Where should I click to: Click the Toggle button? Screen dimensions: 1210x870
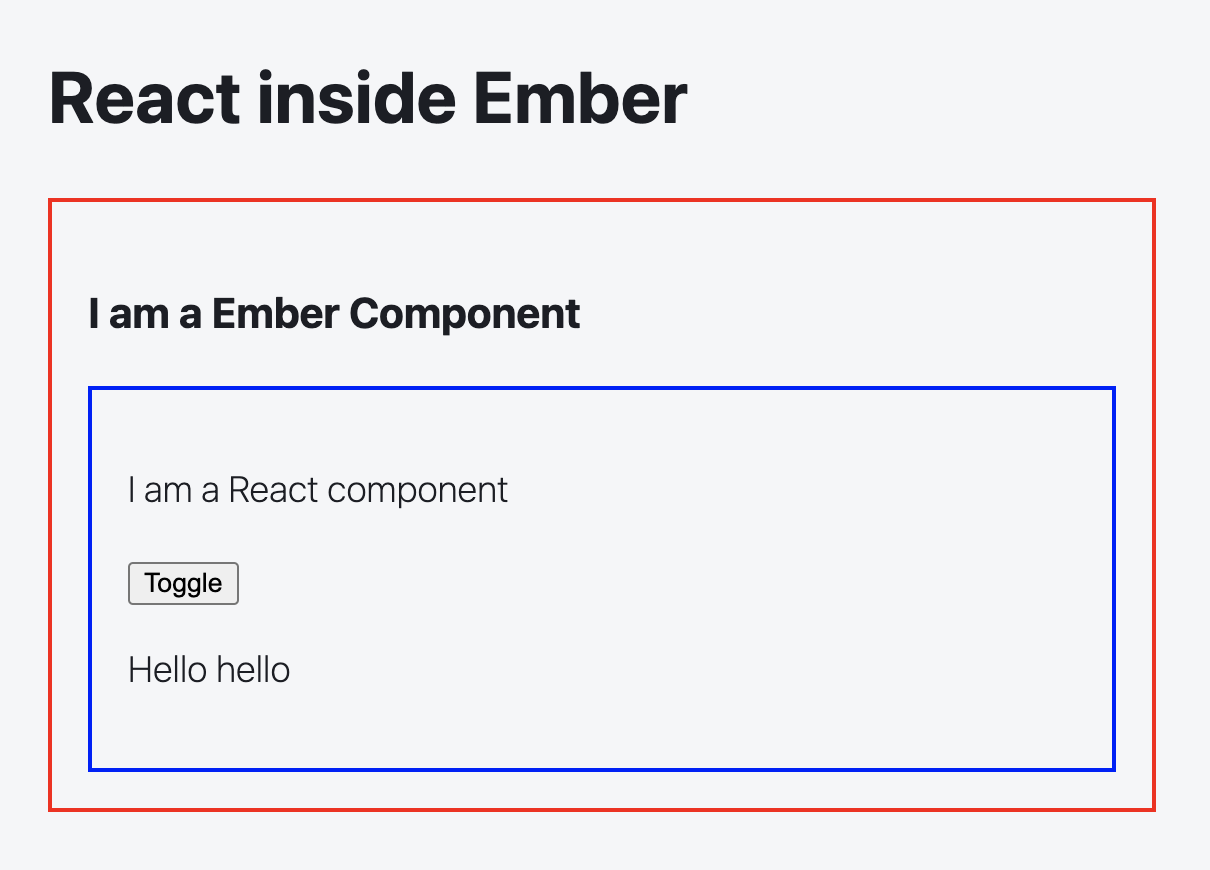pyautogui.click(x=183, y=583)
